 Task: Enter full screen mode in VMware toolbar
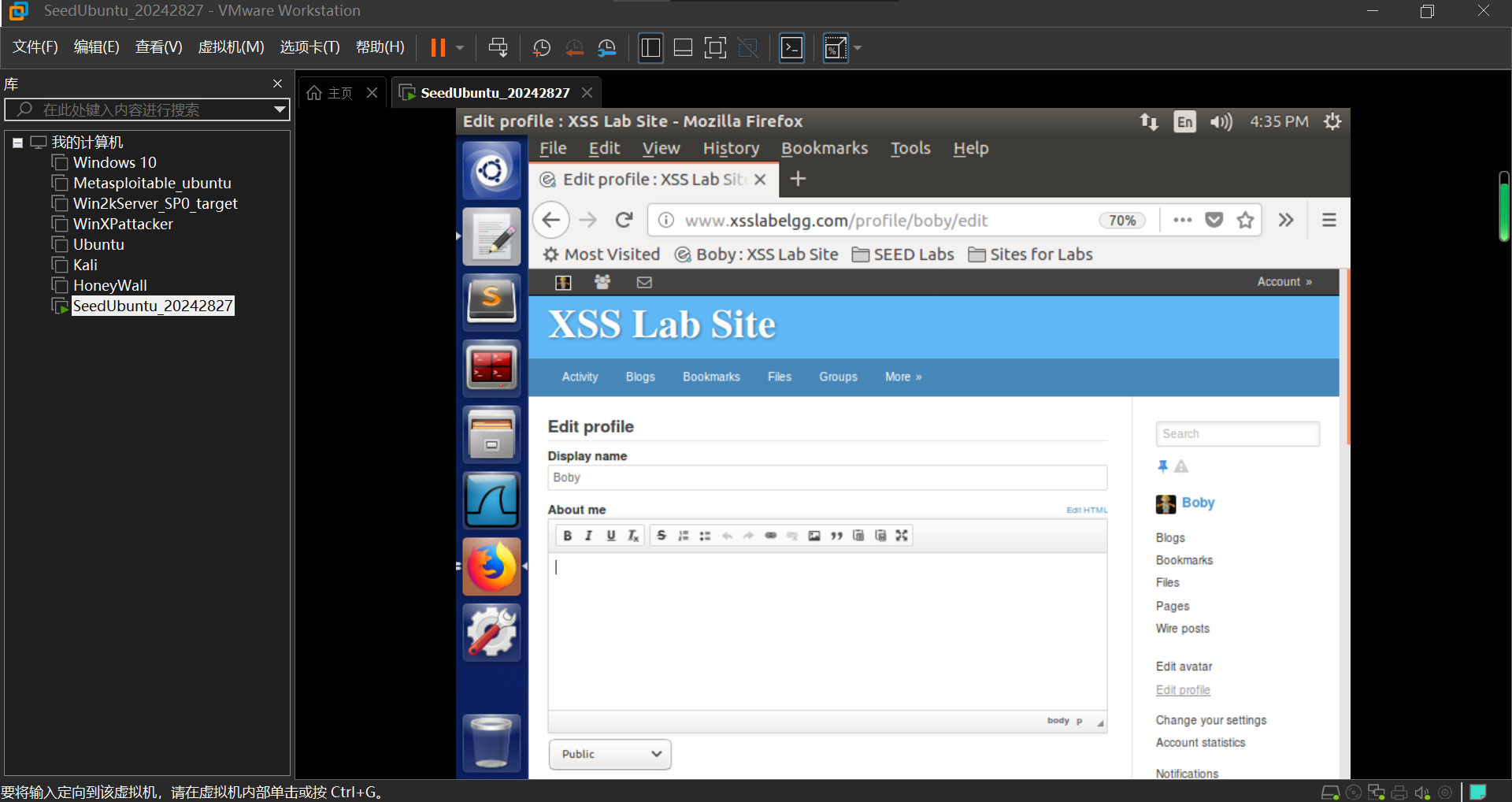coord(715,48)
